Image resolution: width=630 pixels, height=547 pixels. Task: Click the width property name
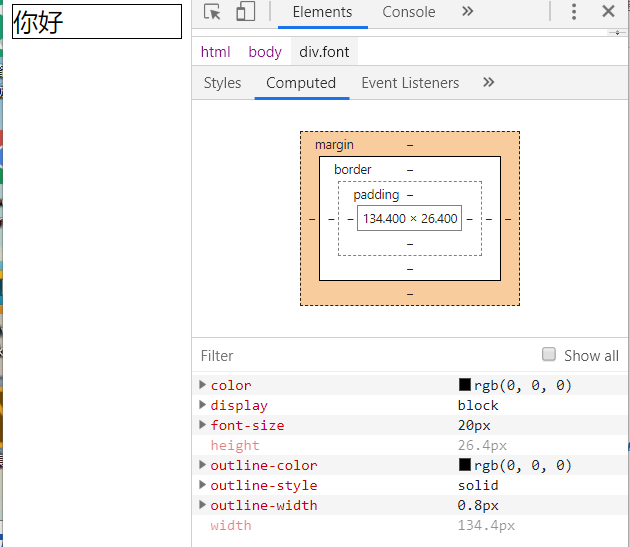231,525
